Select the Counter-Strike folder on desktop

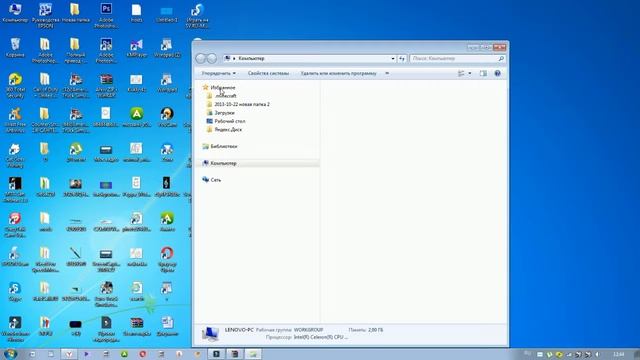[x=45, y=120]
